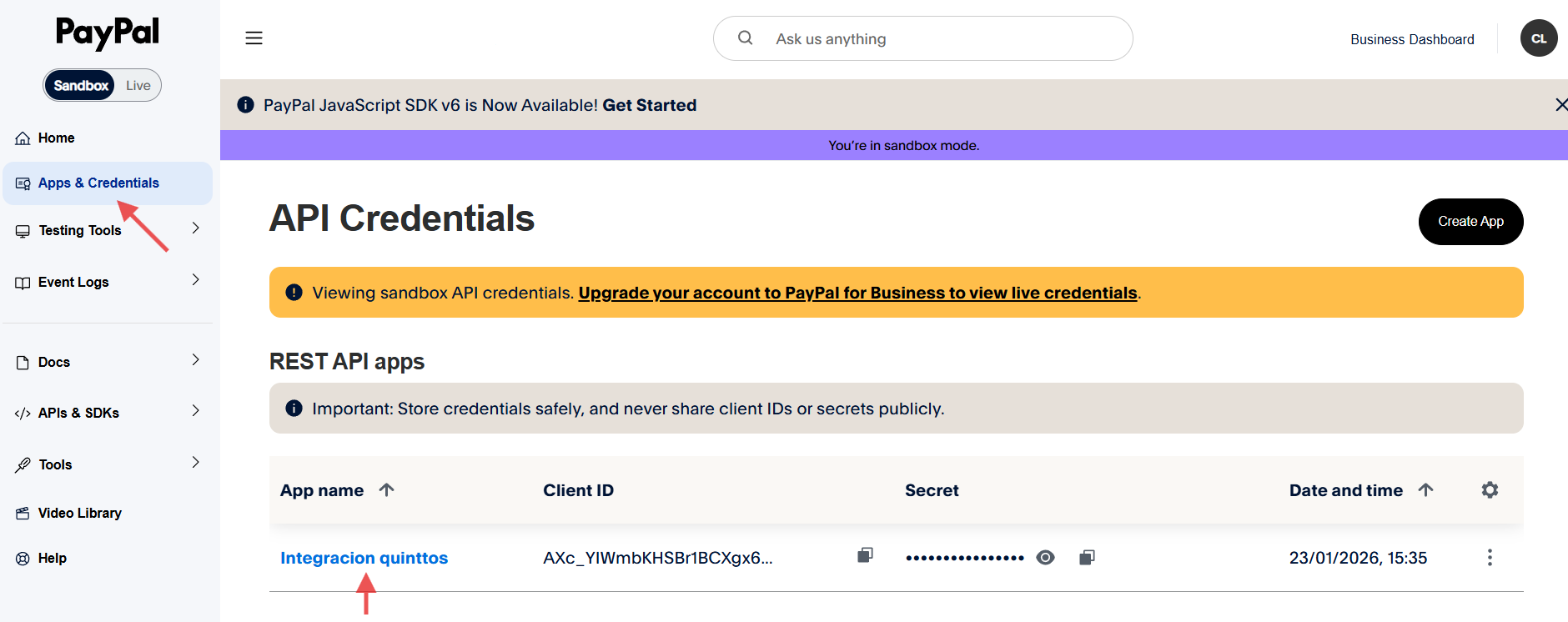1568x622 pixels.
Task: Open the Integracion quinttos app link
Action: tap(364, 558)
